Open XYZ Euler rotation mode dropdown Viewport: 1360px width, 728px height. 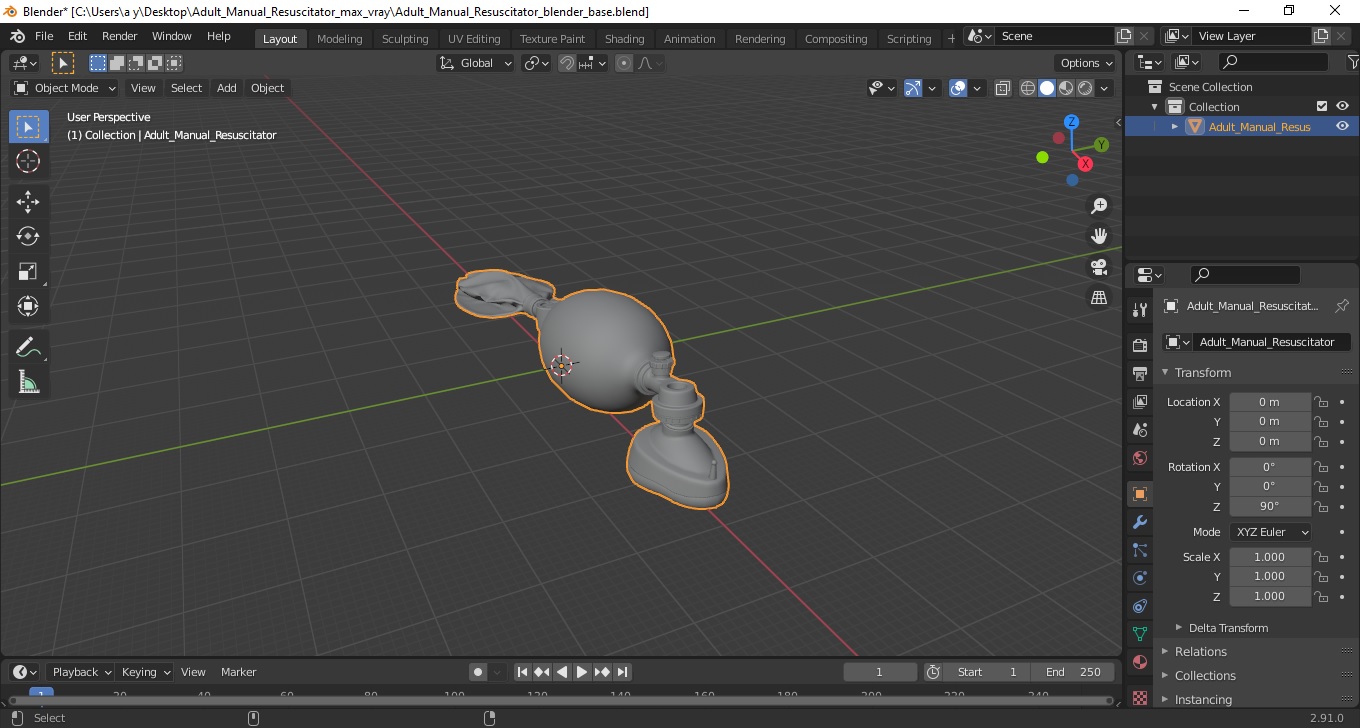tap(1270, 532)
